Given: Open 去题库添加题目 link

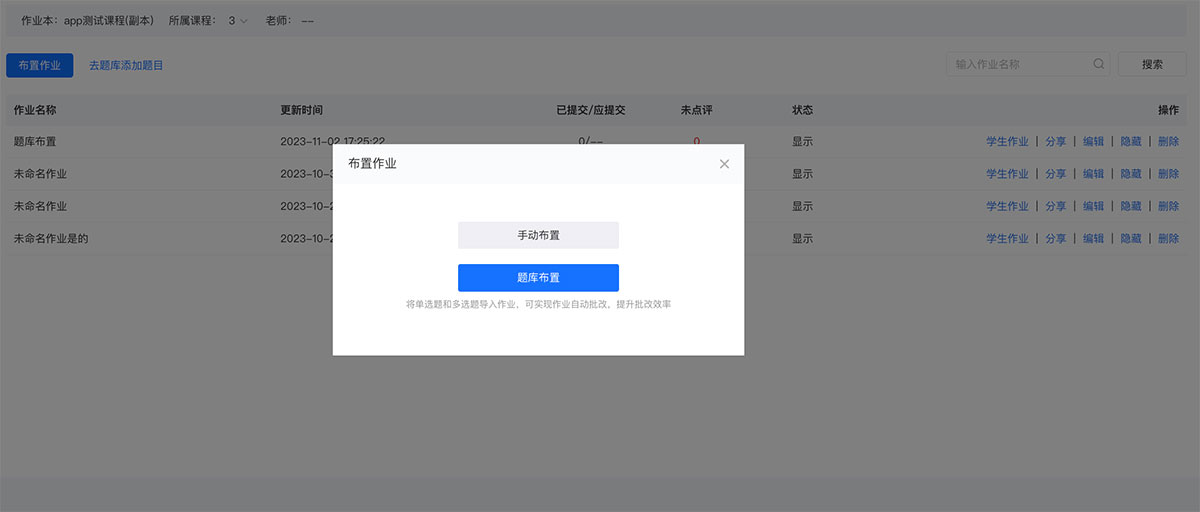Looking at the screenshot, I should (126, 65).
